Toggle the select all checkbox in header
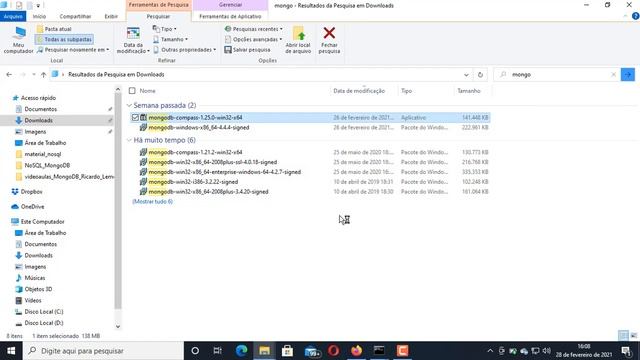The image size is (640, 360). [132, 91]
